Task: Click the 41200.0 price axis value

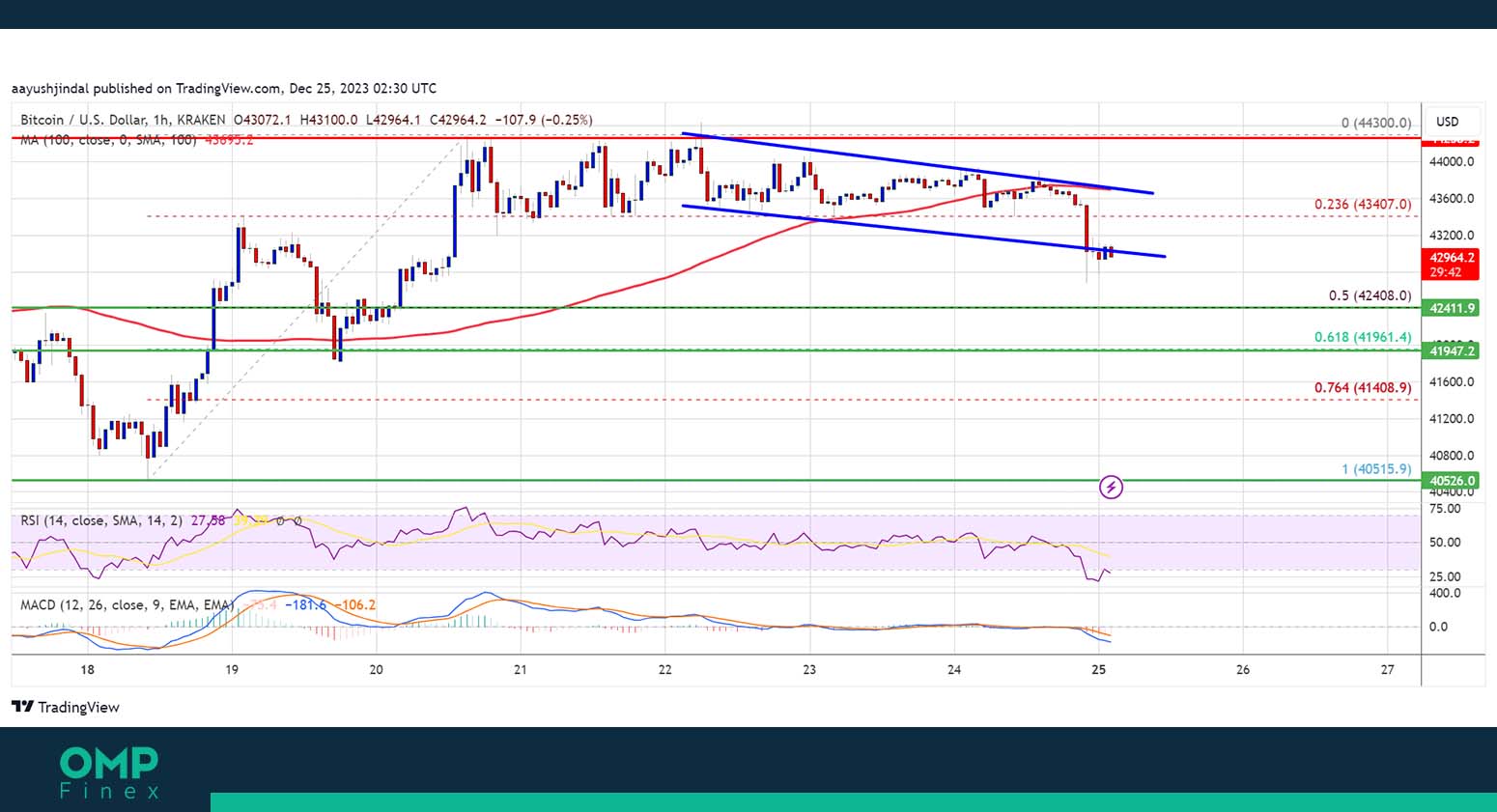Action: point(1452,418)
